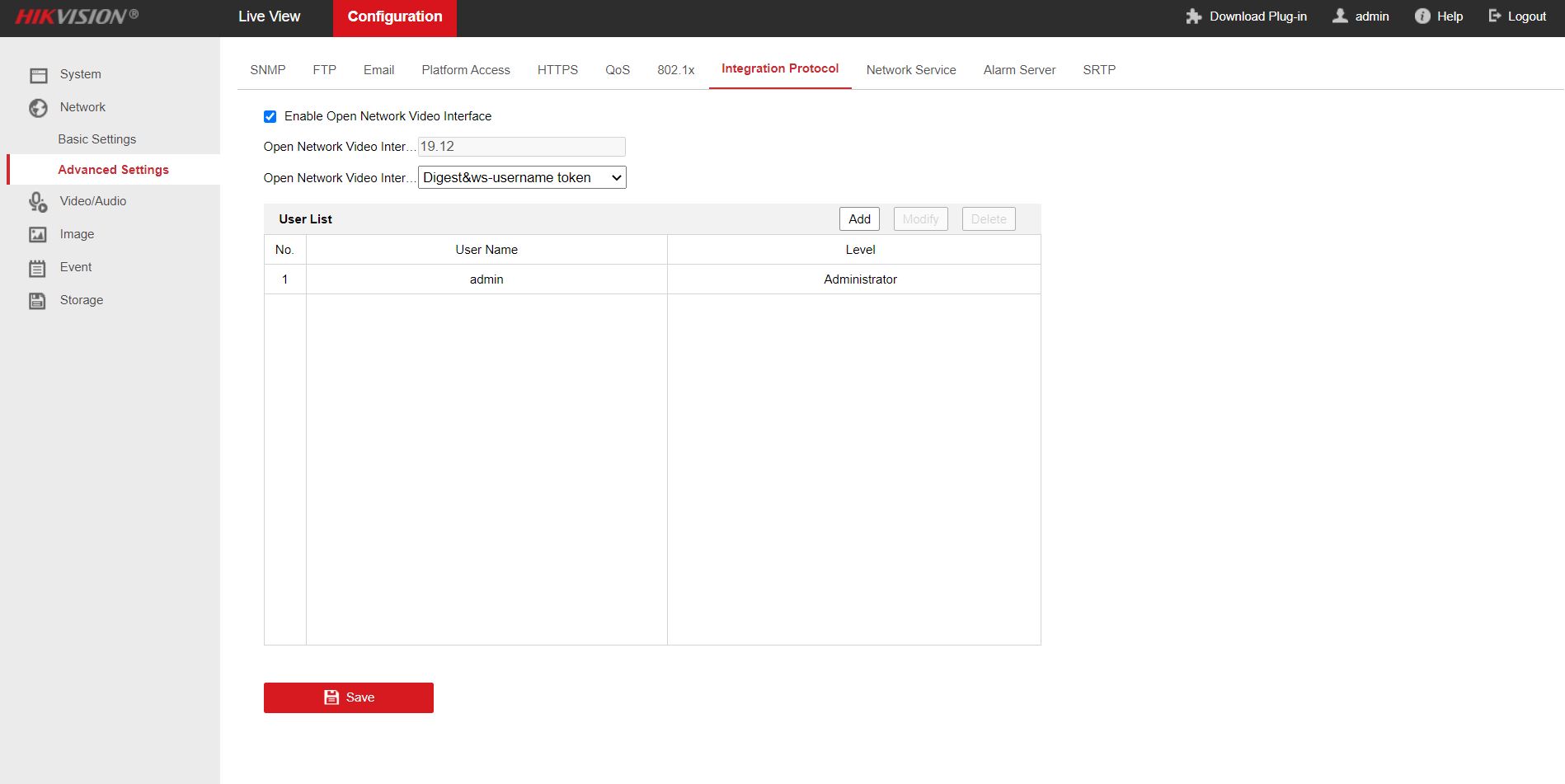Click the Event calendar icon
1565x784 pixels.
[x=38, y=268]
